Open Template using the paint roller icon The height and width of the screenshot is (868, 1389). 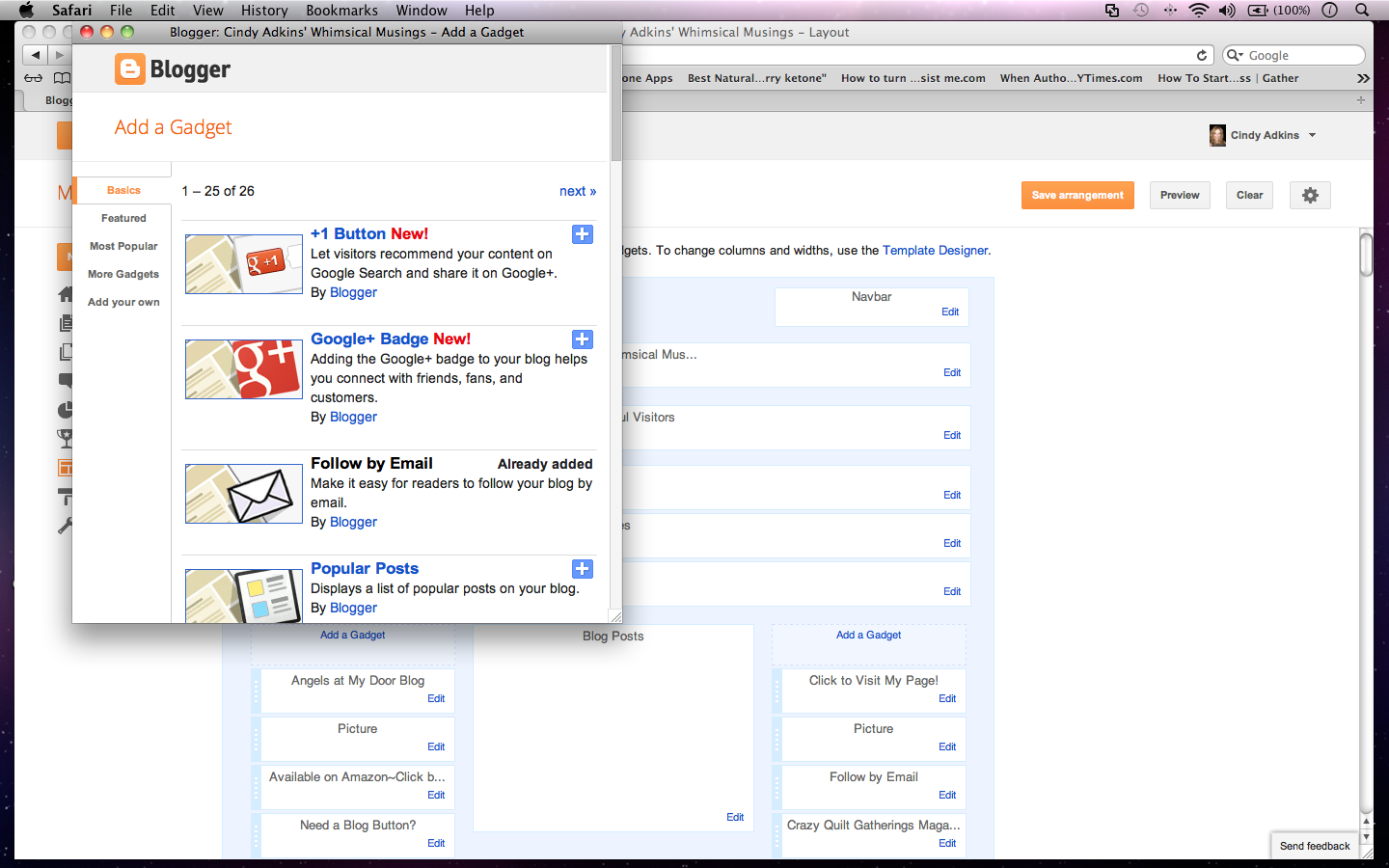coord(66,496)
